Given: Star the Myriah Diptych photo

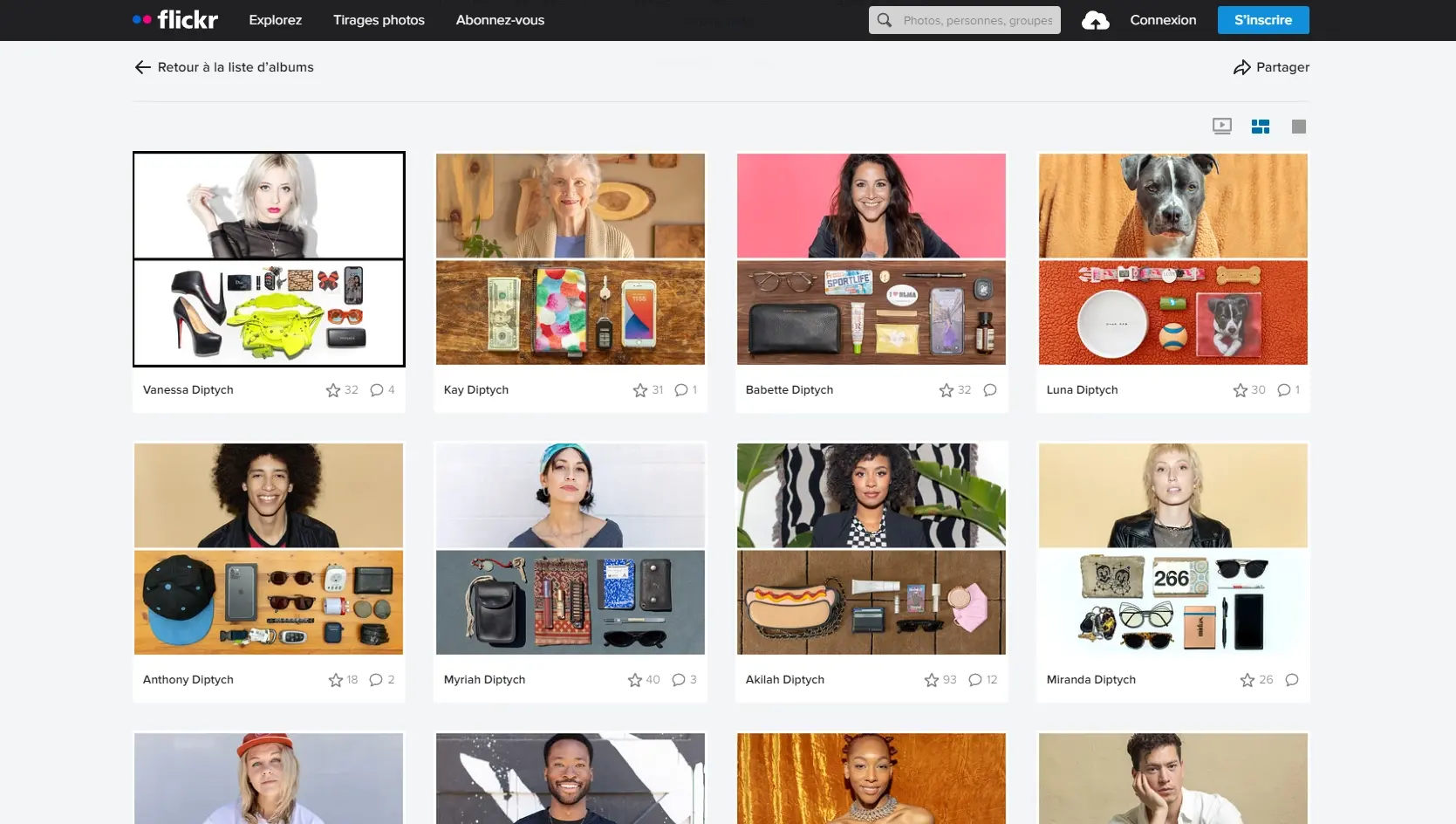Looking at the screenshot, I should 635,680.
